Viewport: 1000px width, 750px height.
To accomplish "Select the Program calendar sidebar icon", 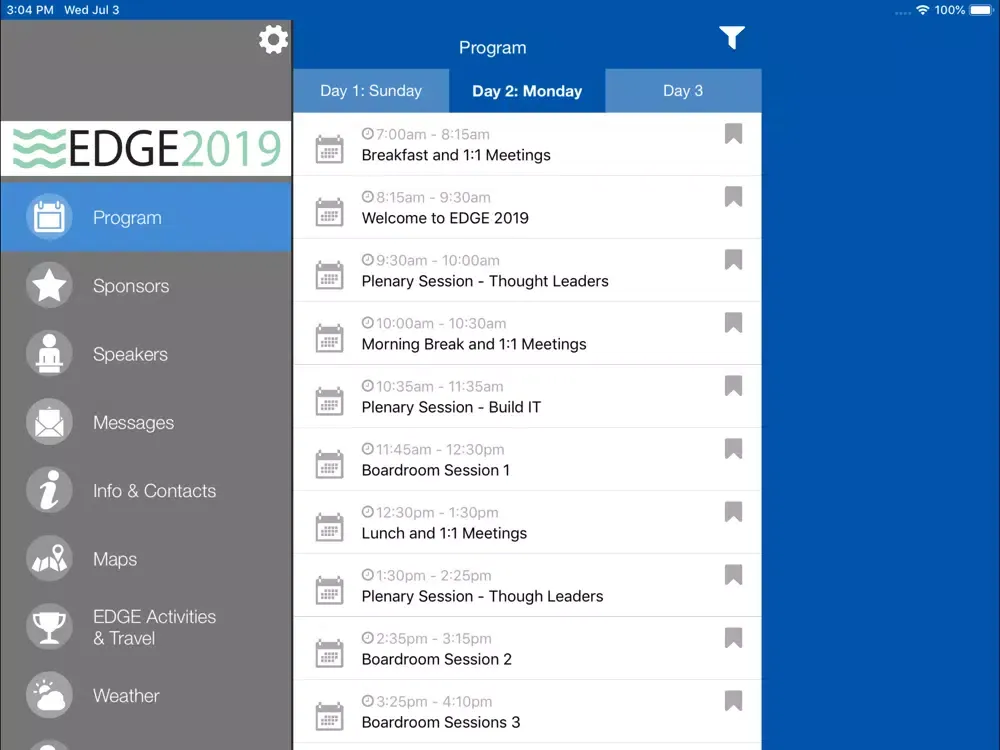I will click(x=49, y=217).
